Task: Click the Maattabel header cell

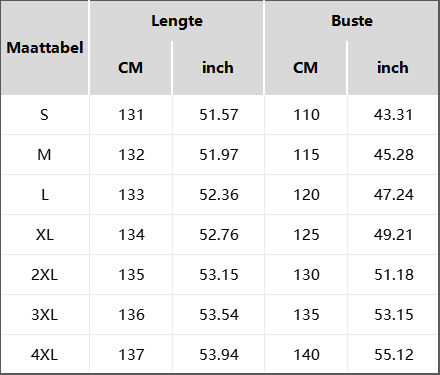Action: [x=45, y=48]
